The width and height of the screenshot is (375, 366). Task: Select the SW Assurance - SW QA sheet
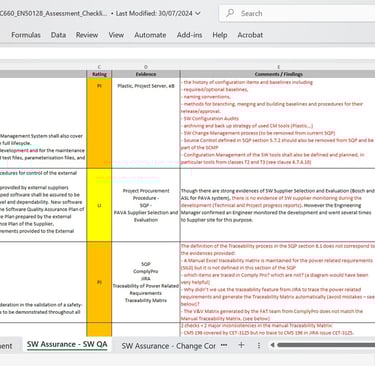coord(67,344)
